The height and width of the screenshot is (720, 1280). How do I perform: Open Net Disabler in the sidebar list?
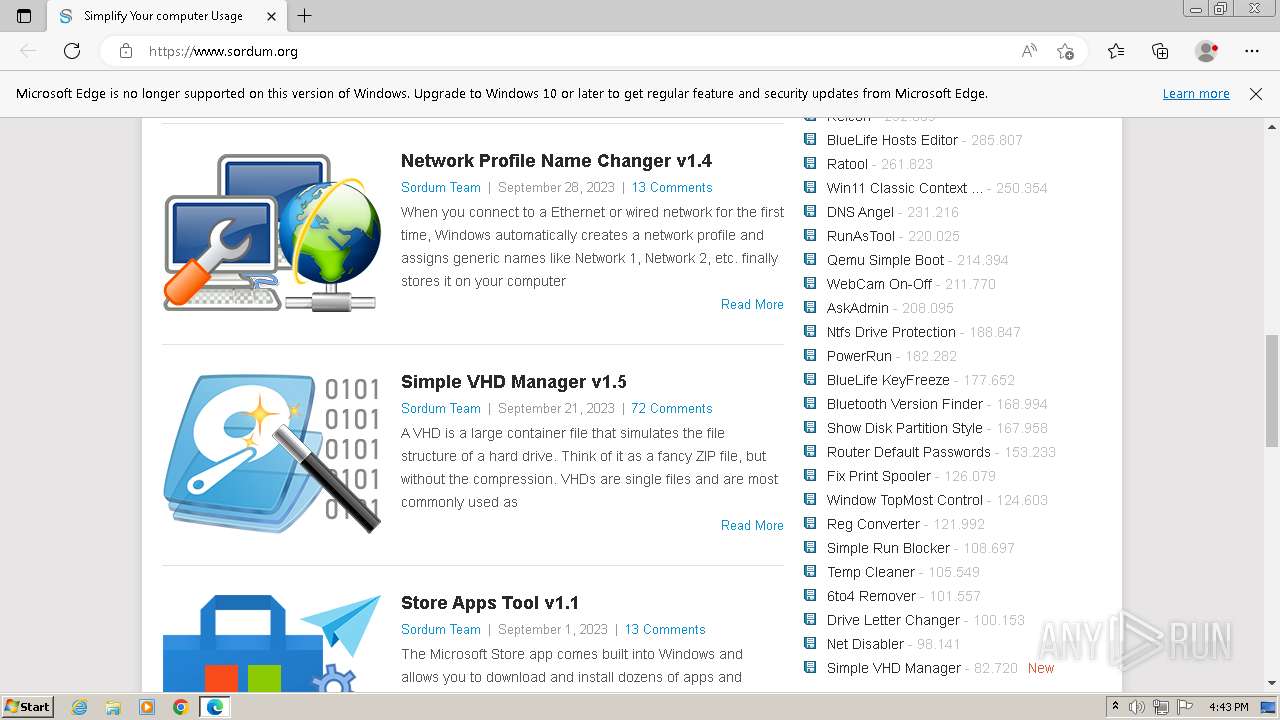[x=865, y=644]
